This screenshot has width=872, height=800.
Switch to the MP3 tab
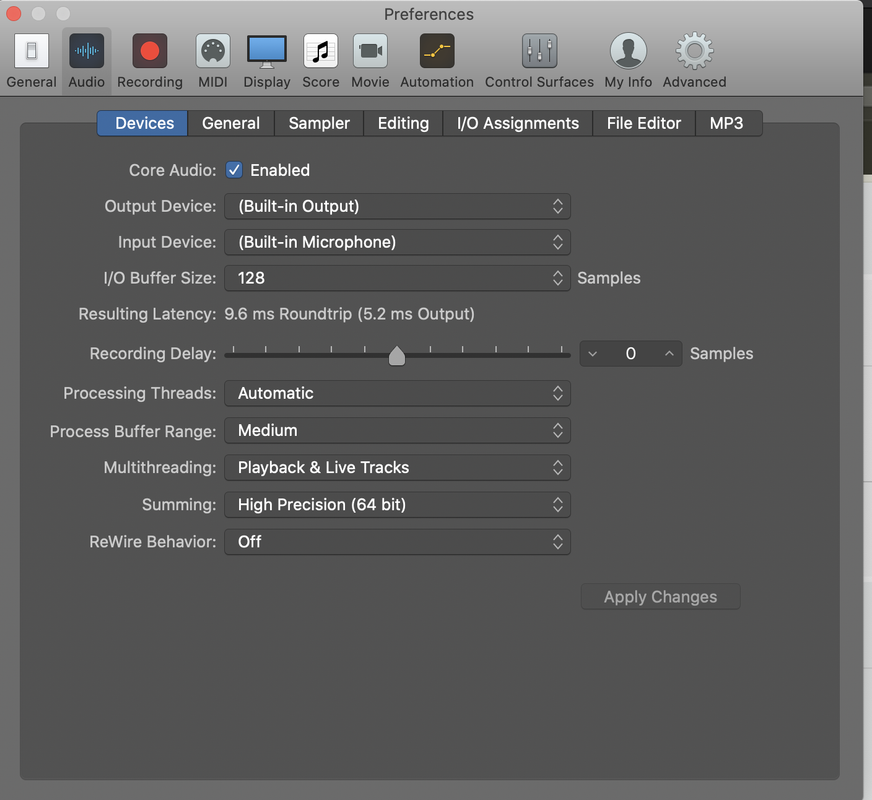(729, 123)
